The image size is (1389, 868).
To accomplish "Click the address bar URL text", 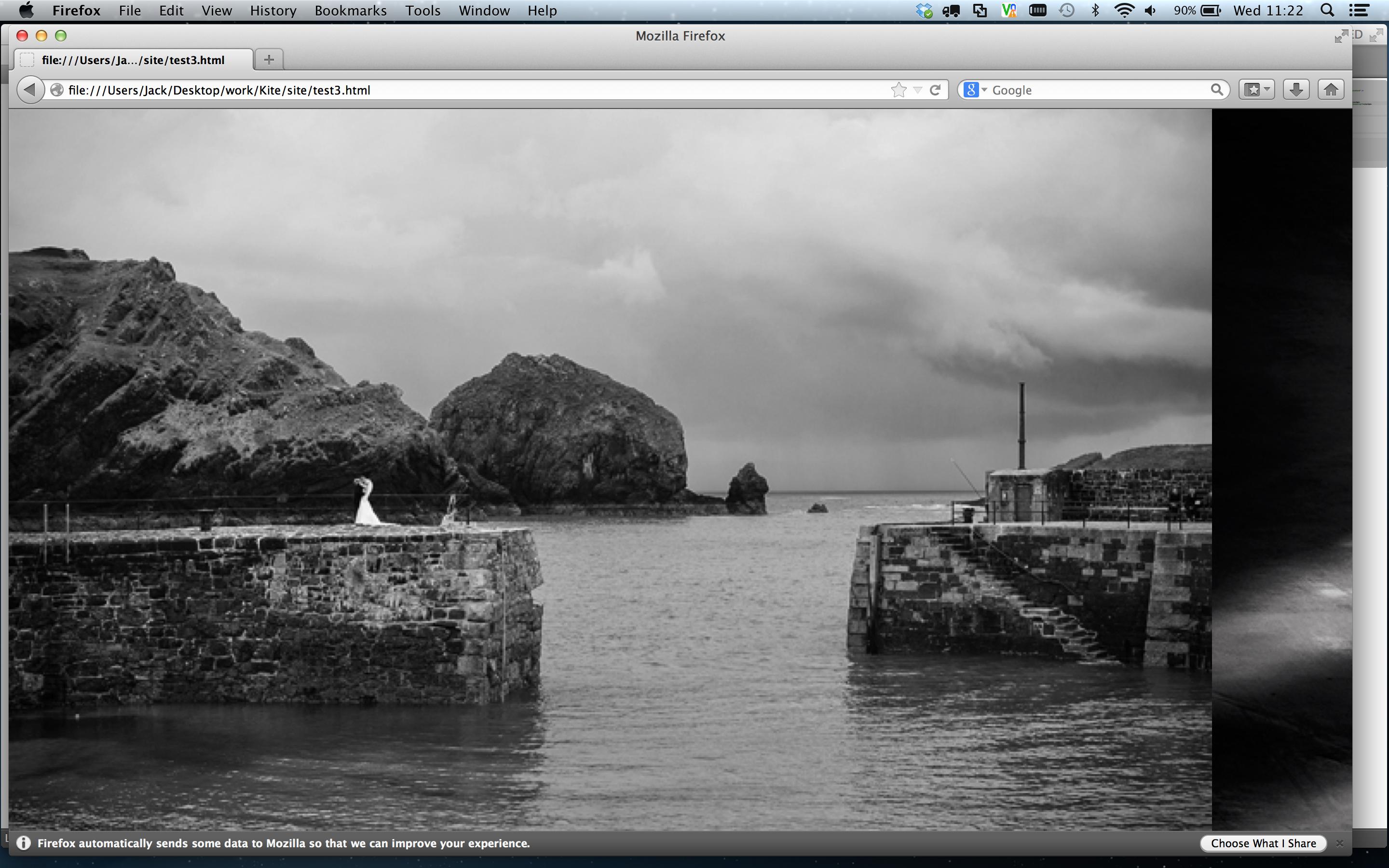I will (218, 90).
